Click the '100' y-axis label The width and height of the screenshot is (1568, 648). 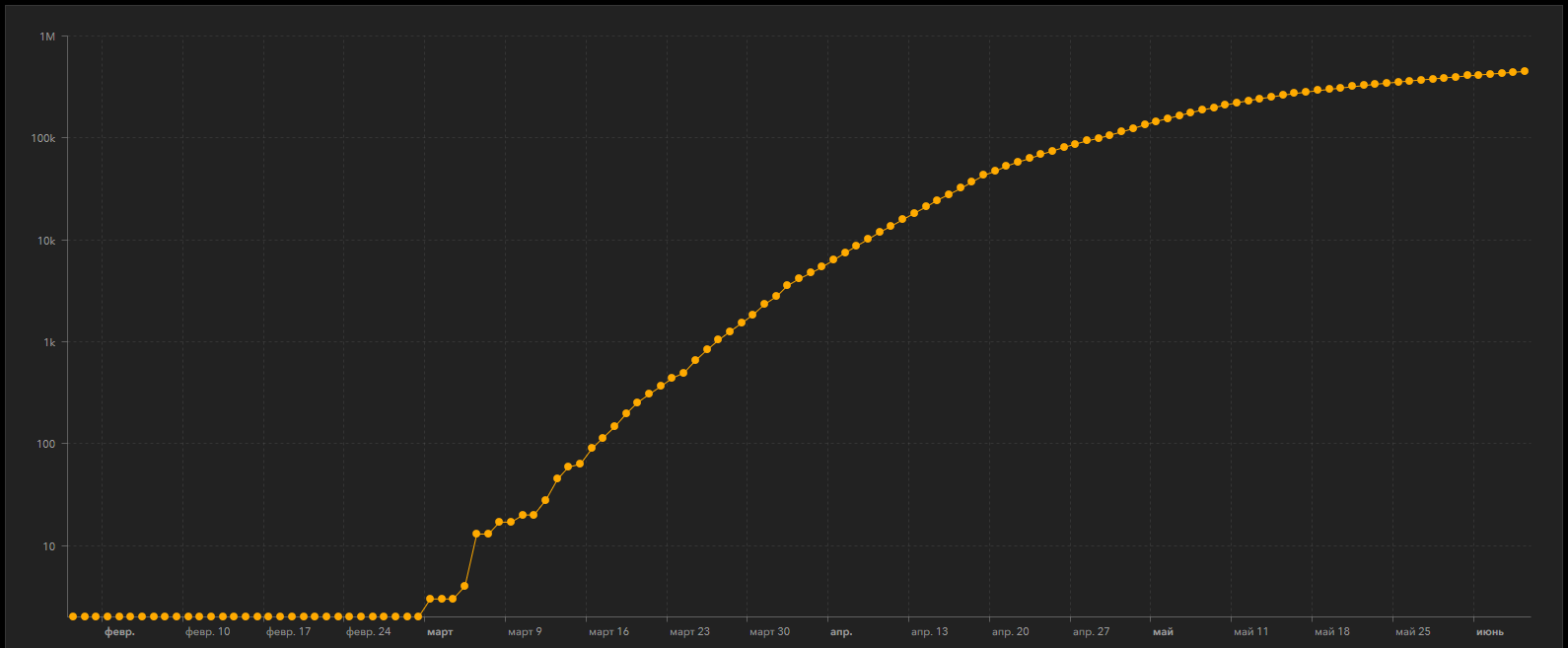(x=46, y=444)
